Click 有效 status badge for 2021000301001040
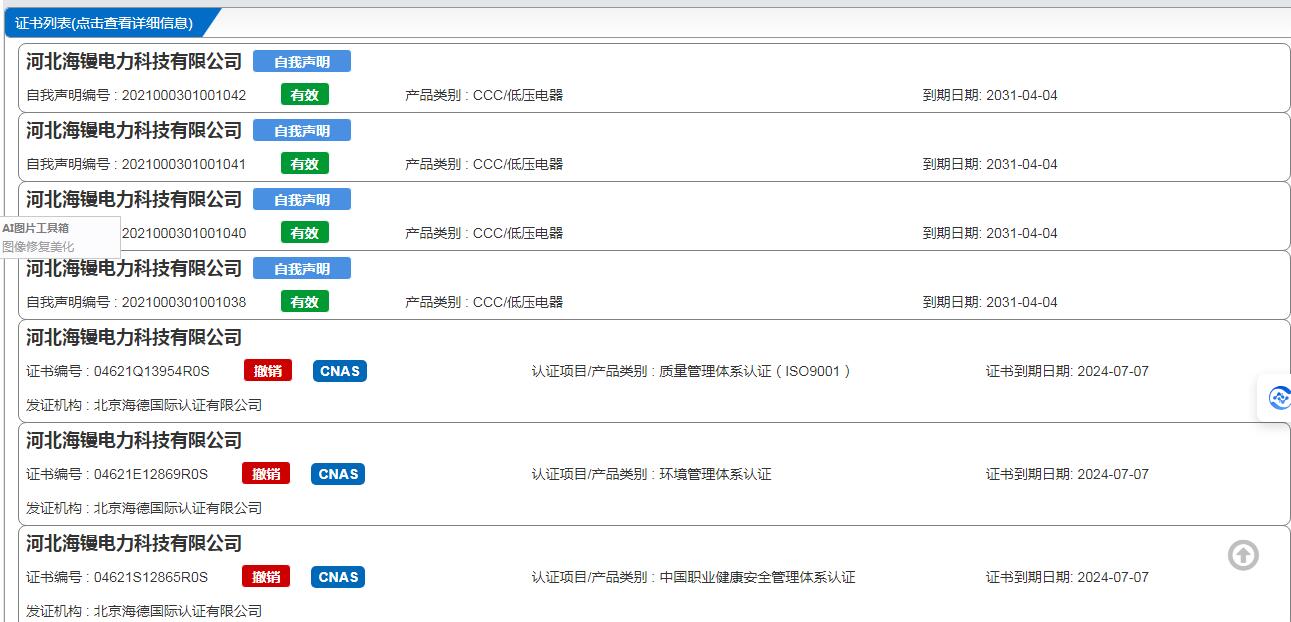1291x622 pixels. 304,233
